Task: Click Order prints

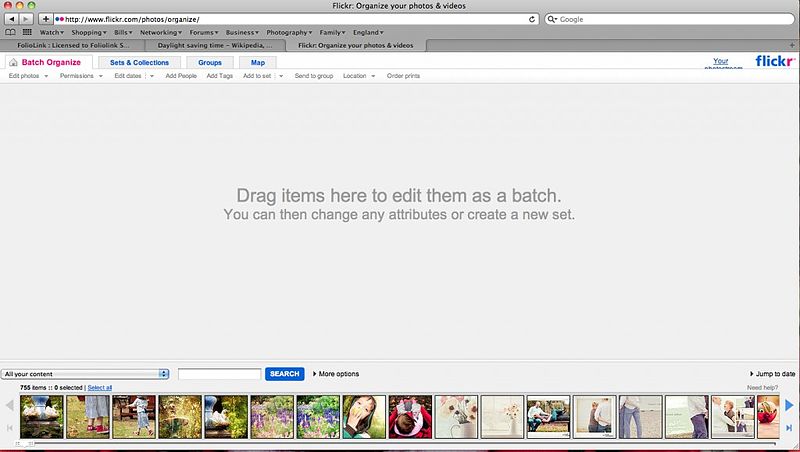Action: [403, 76]
